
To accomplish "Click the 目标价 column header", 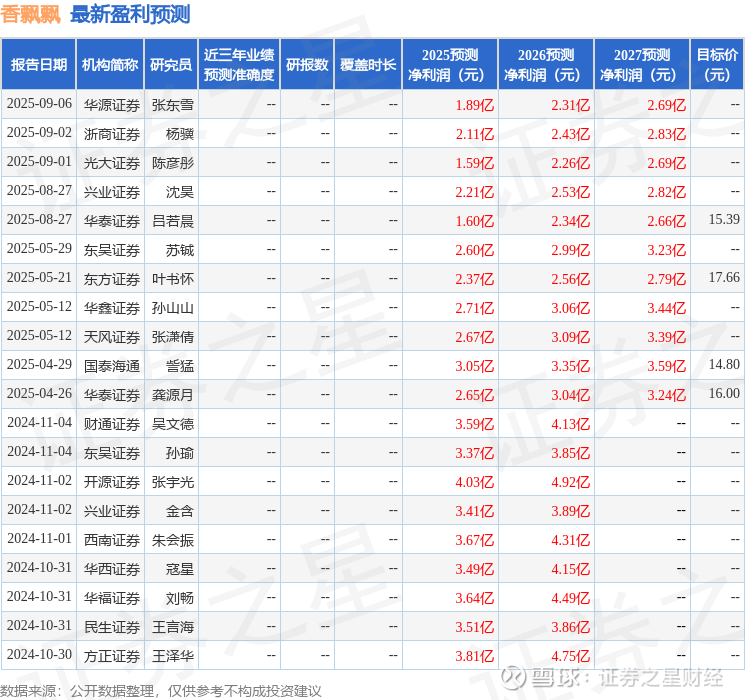I will pos(717,65).
